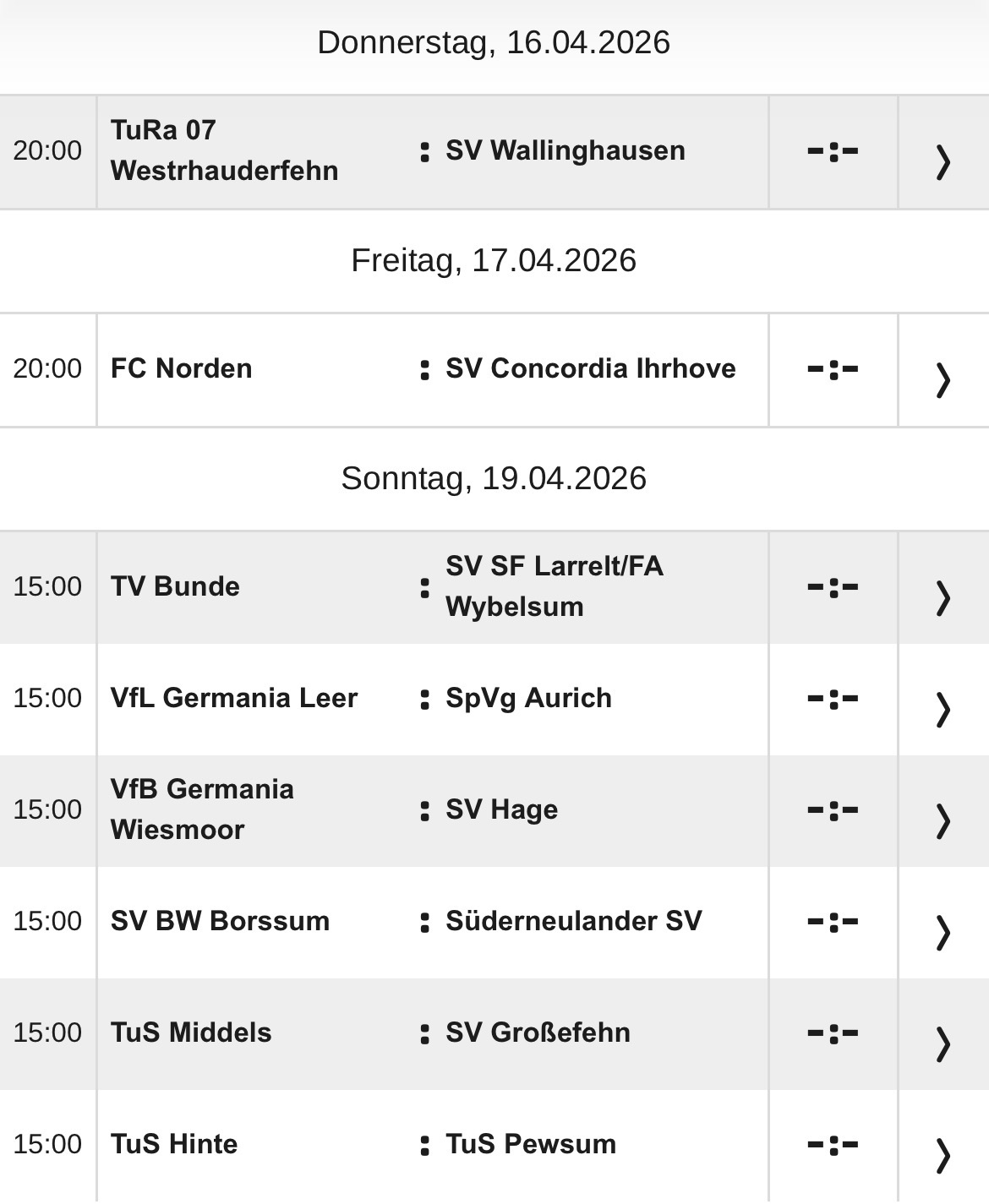This screenshot has height=1204, width=989.
Task: Click the Sonntag, 19.04.2026 date header
Action: click(494, 478)
